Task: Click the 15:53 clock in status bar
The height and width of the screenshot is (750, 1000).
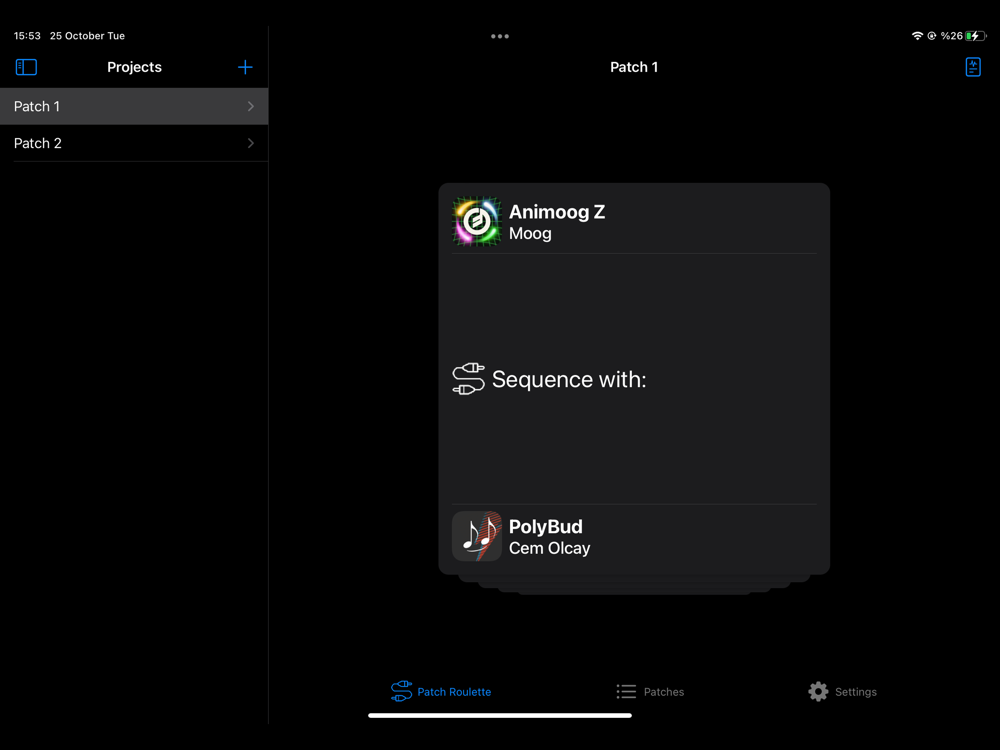Action: 27,36
